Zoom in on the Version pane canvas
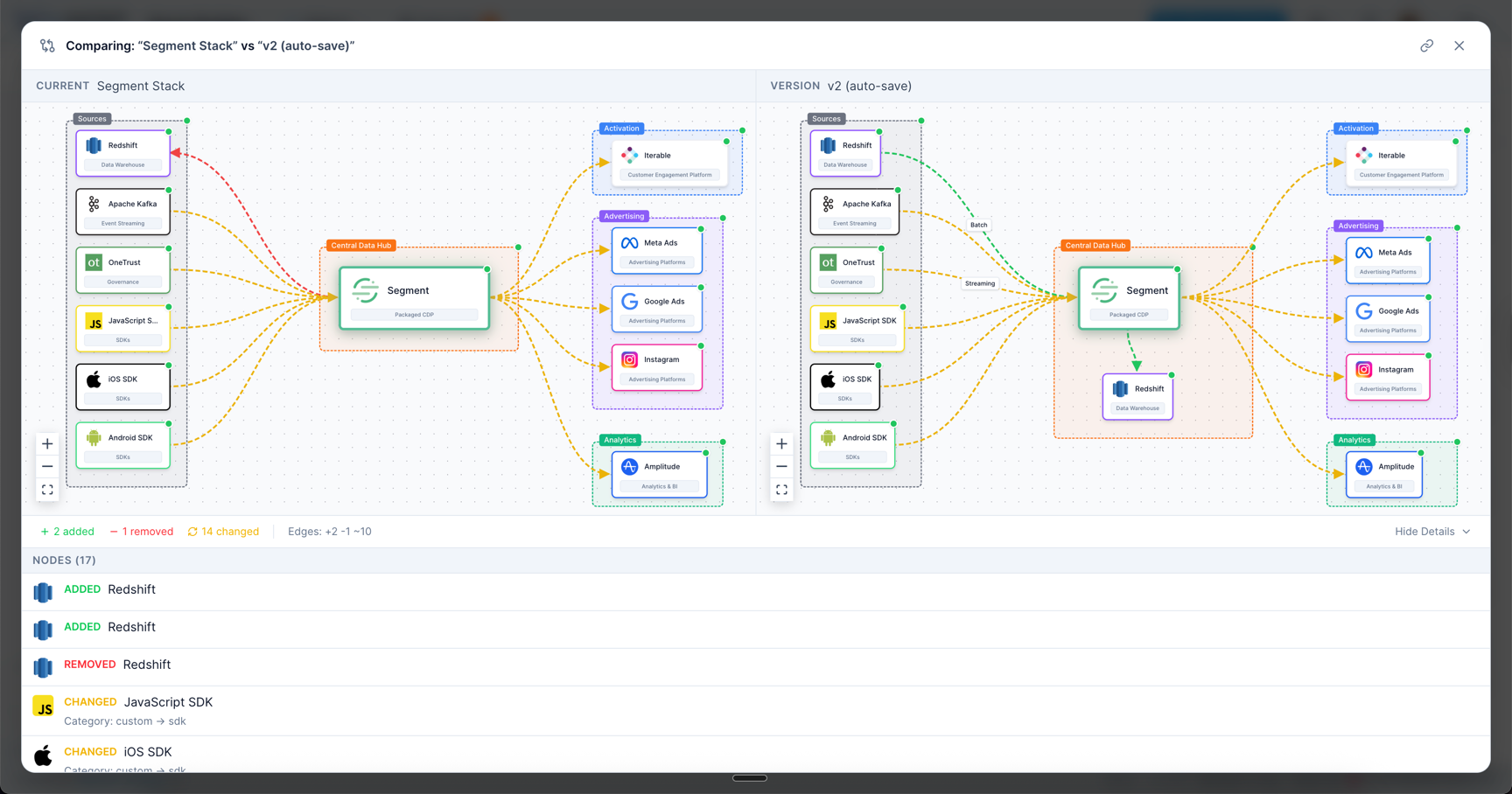Viewport: 1512px width, 794px height. (x=781, y=443)
